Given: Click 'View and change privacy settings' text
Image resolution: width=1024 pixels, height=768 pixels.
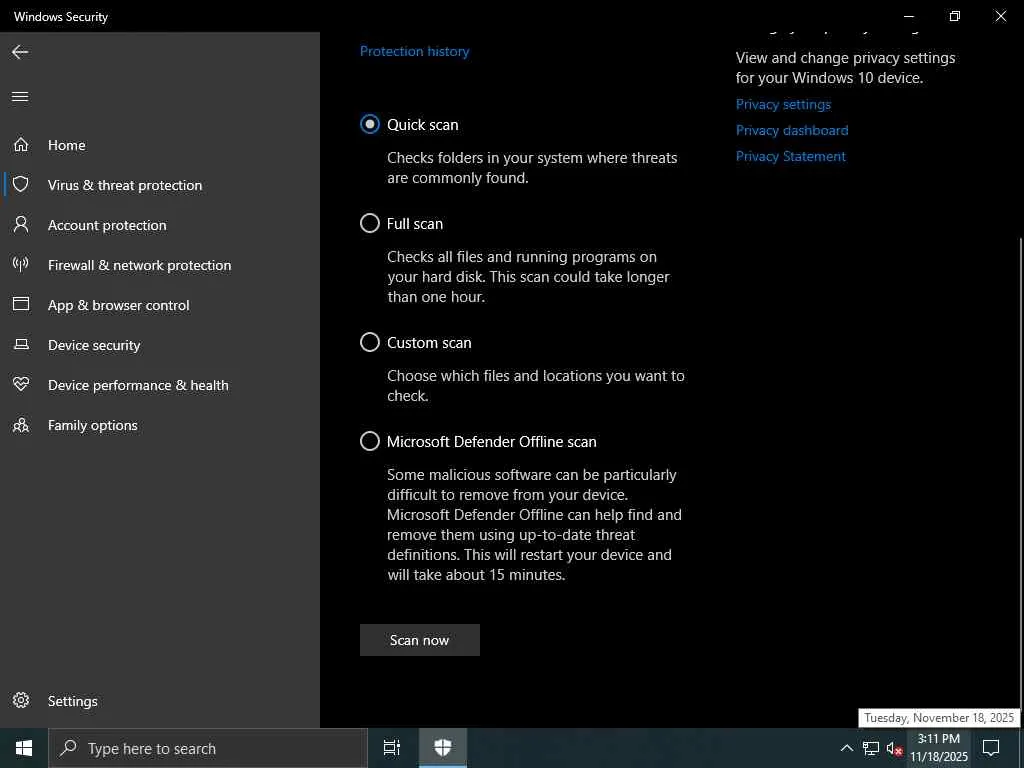Looking at the screenshot, I should tap(845, 57).
